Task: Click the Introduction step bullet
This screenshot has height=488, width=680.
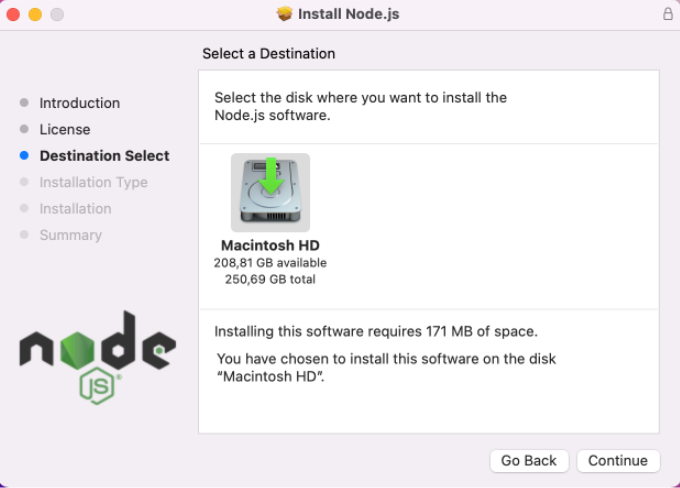Action: pyautogui.click(x=24, y=103)
